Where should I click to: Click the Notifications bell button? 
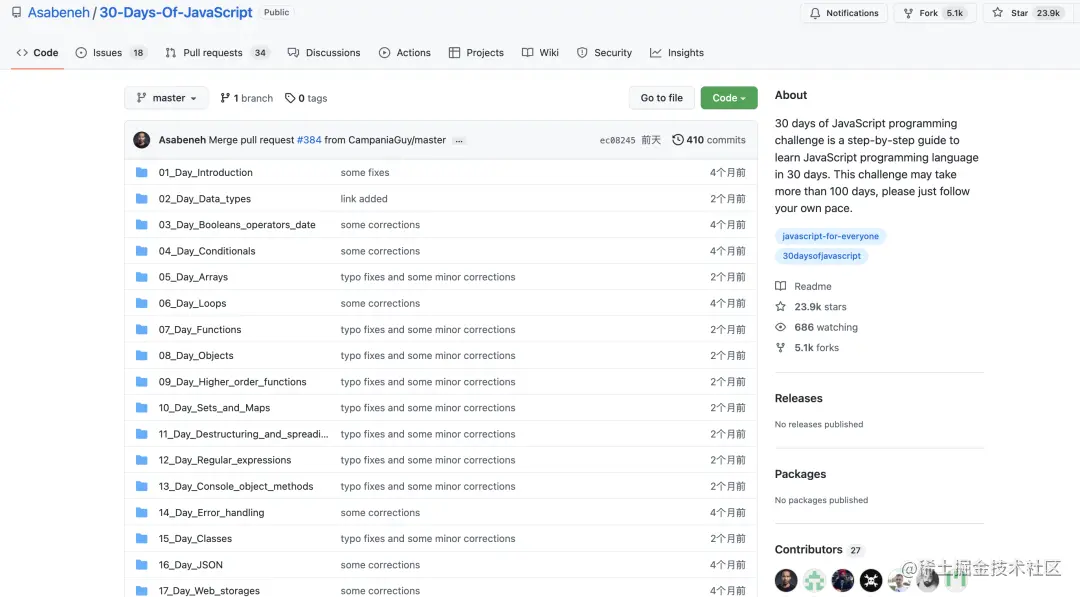coord(844,13)
